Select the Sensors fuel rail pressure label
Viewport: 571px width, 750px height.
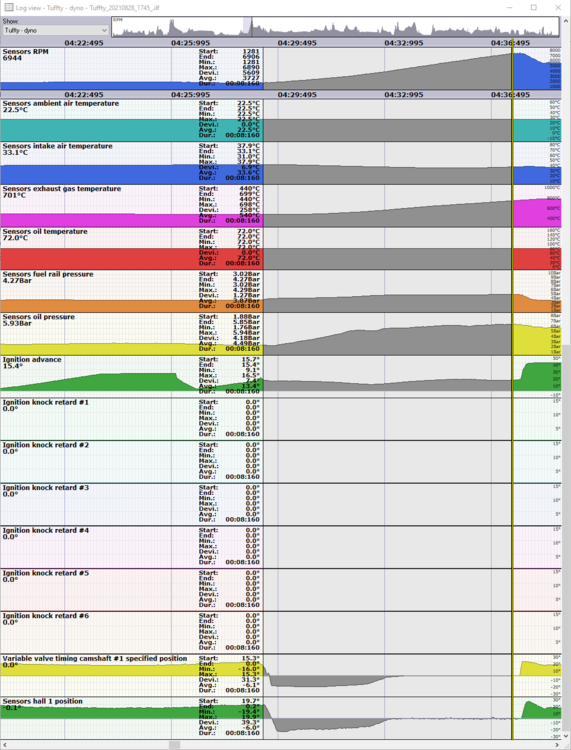click(48, 274)
